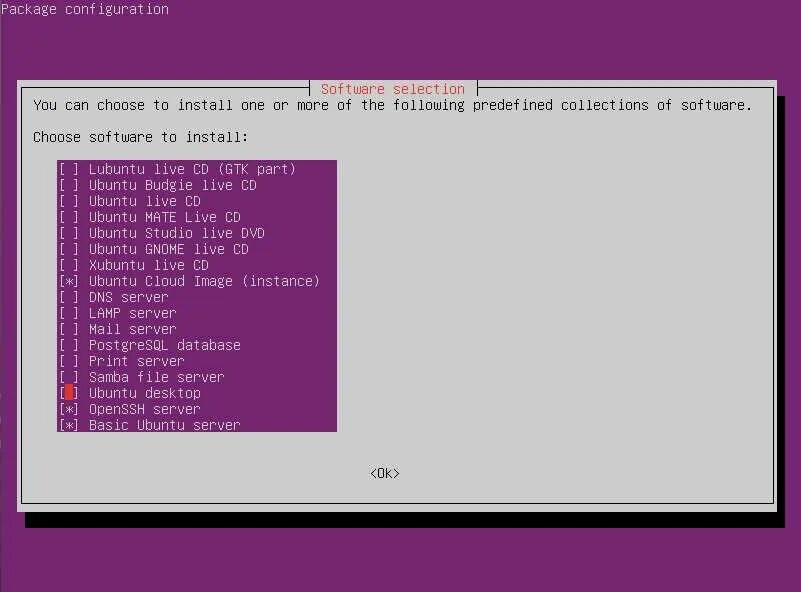This screenshot has width=801, height=592.
Task: Click the 'Ubuntu Studio live DVD' label
Action: pyautogui.click(x=177, y=233)
